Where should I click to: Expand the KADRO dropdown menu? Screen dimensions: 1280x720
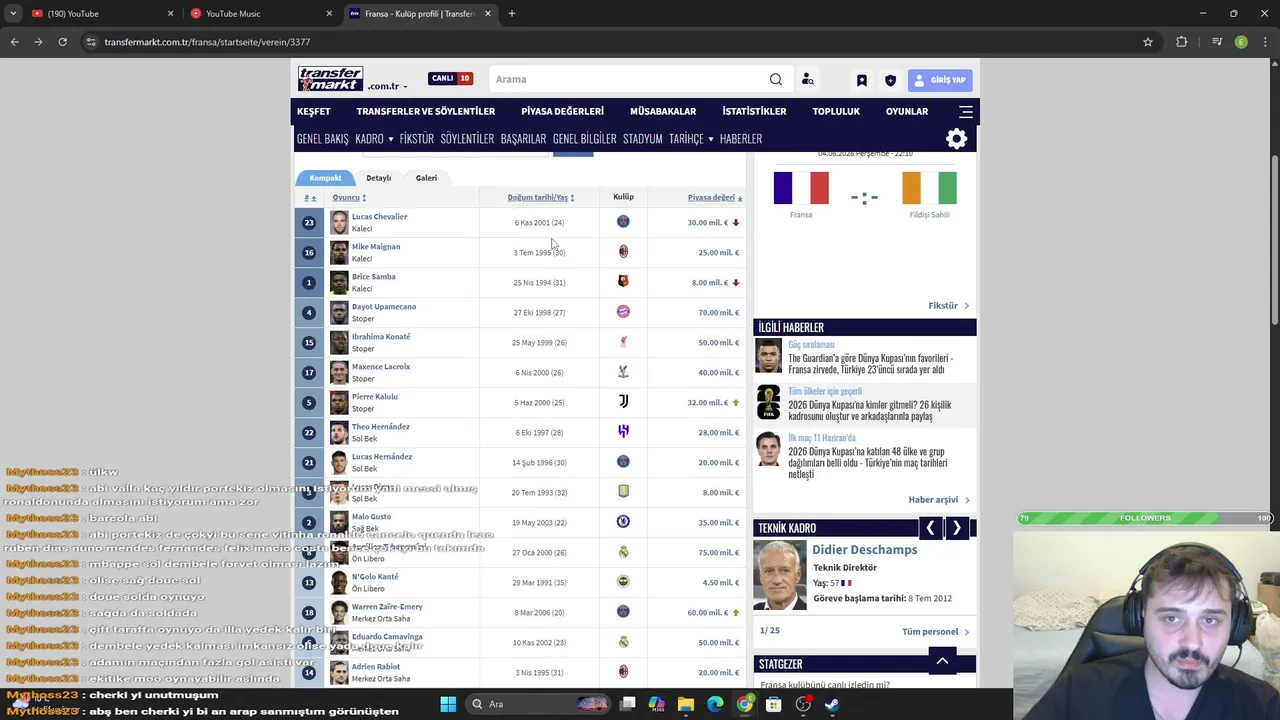tap(374, 139)
